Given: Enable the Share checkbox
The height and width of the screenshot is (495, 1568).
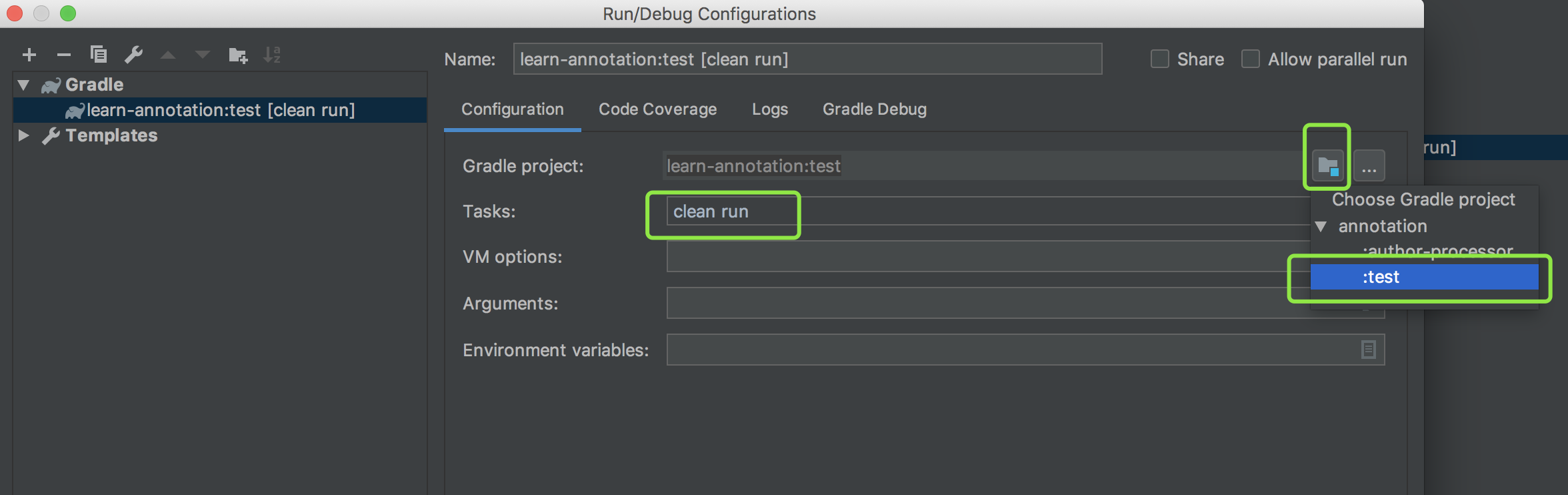Looking at the screenshot, I should pos(1160,59).
